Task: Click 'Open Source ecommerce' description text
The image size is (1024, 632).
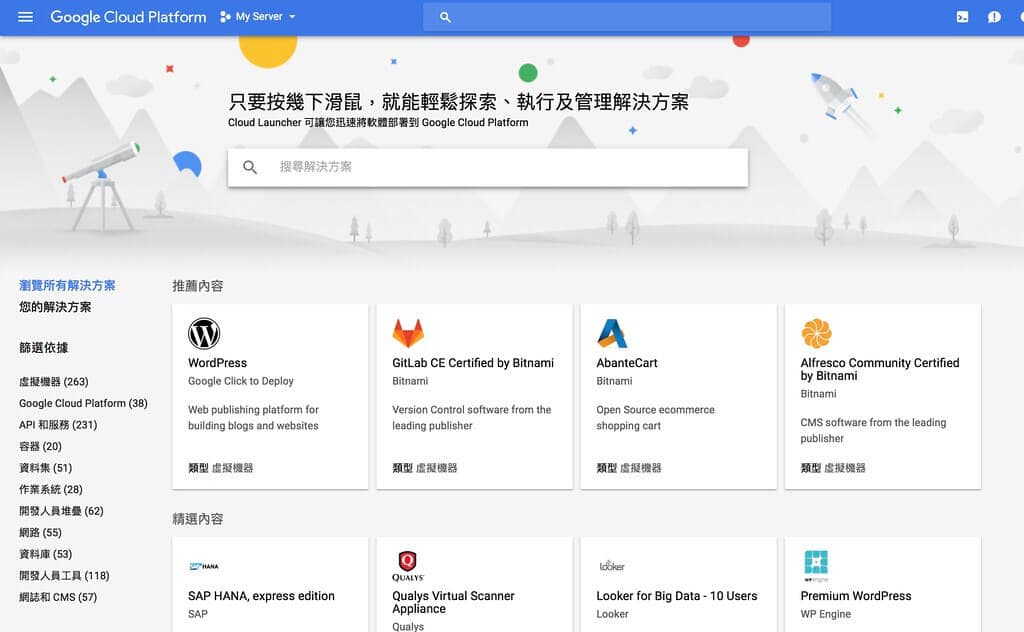Action: point(656,410)
